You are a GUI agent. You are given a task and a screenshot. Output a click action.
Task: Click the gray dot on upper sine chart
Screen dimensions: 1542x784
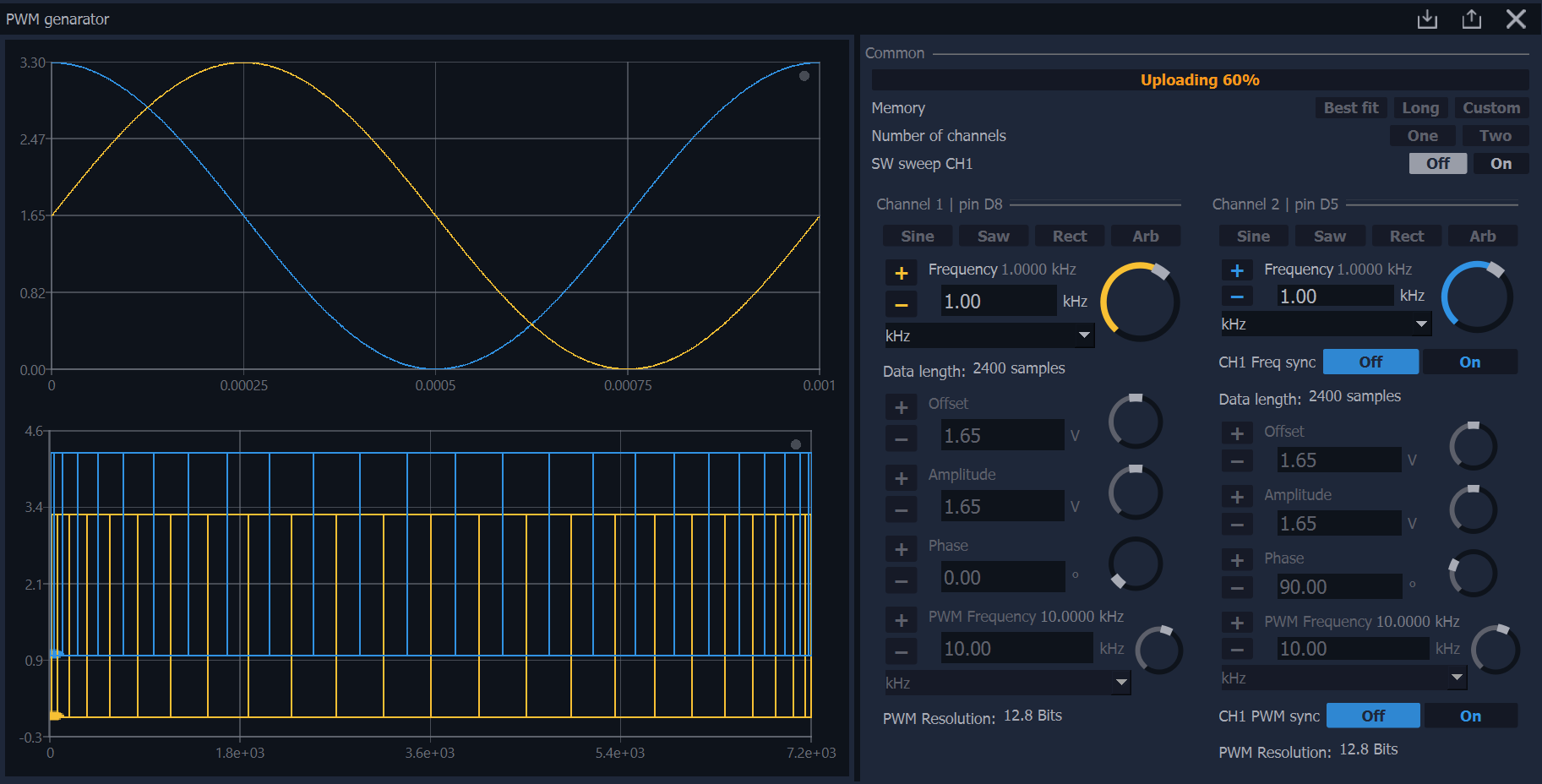pyautogui.click(x=804, y=76)
